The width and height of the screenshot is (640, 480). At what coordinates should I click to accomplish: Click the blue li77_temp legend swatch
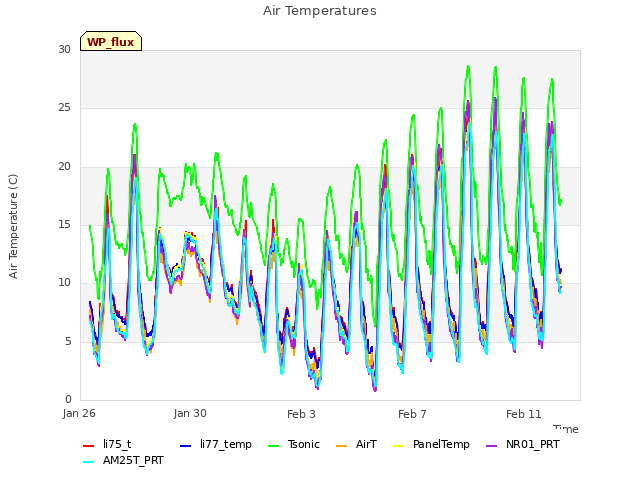tap(186, 446)
